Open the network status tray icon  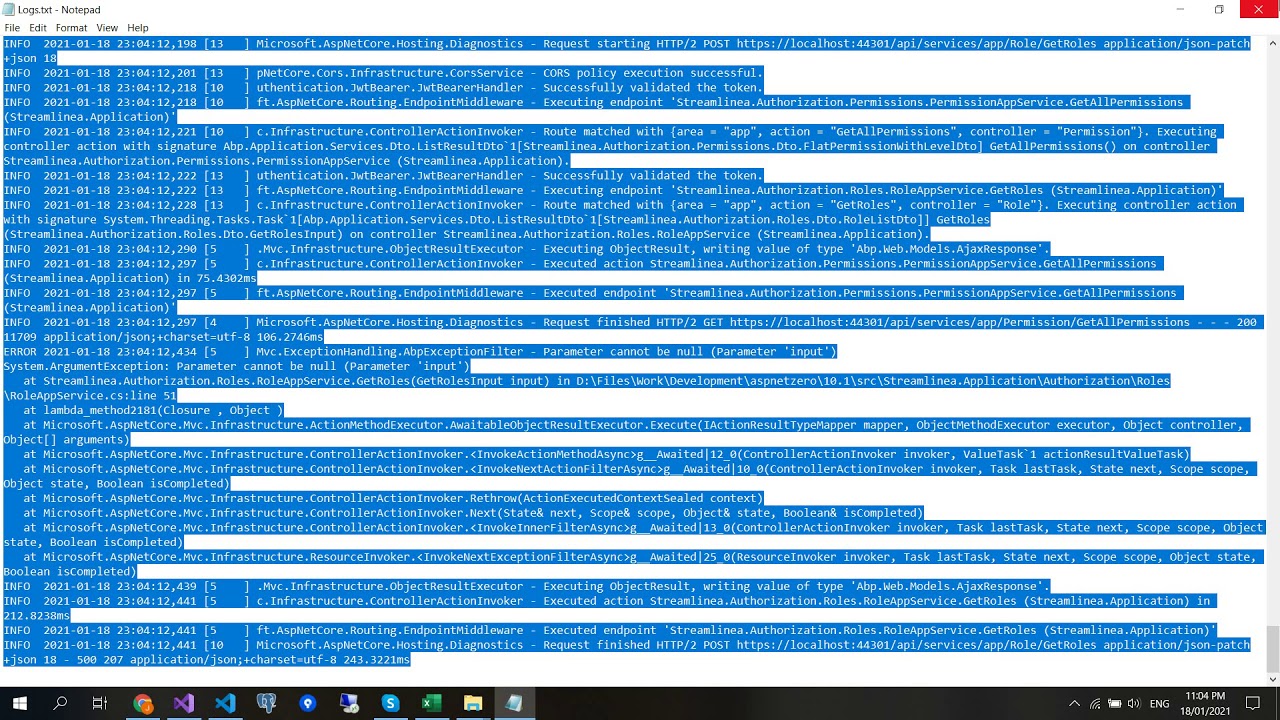click(1095, 704)
